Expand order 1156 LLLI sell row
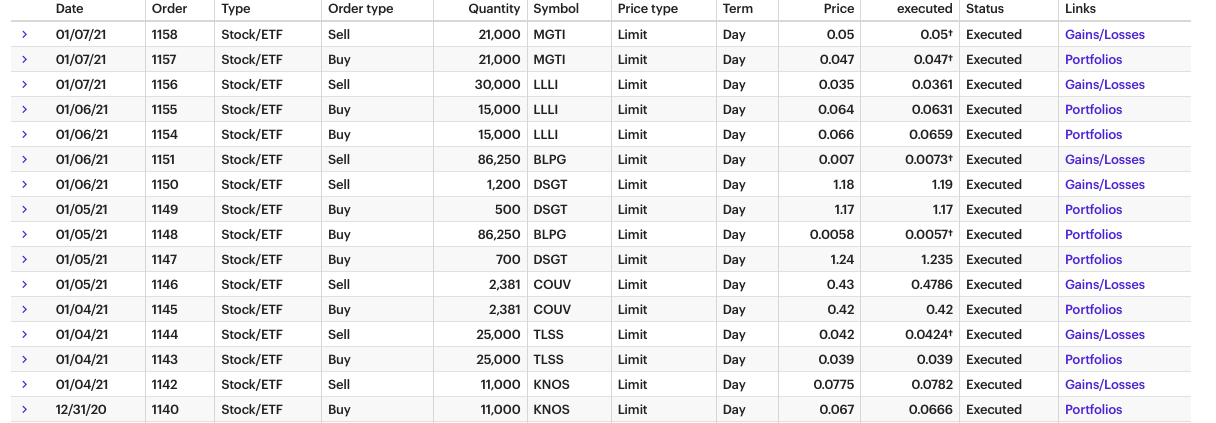Screen dimensions: 1216x423 (x=24, y=84)
